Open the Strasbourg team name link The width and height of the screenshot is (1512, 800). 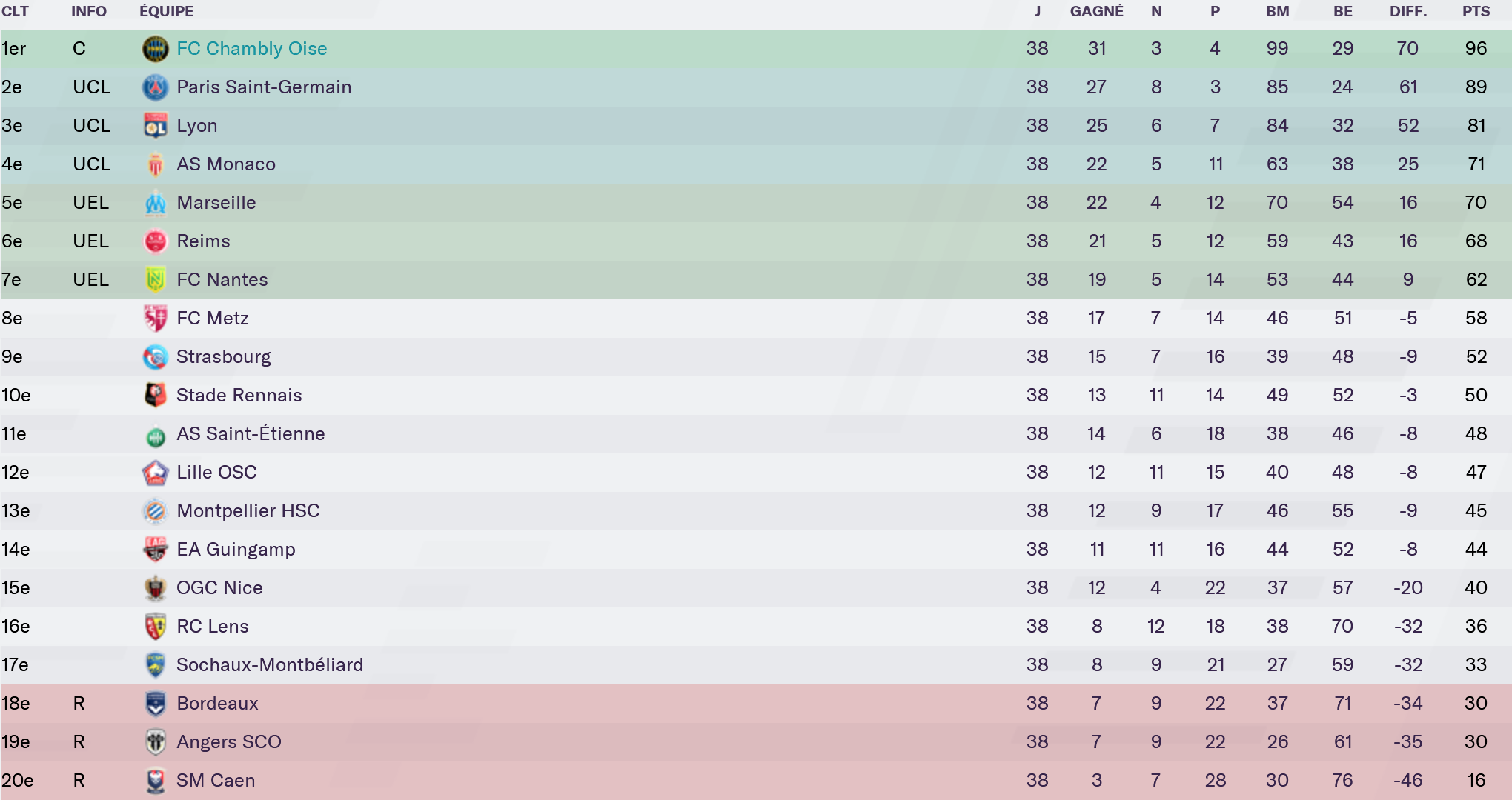point(224,357)
